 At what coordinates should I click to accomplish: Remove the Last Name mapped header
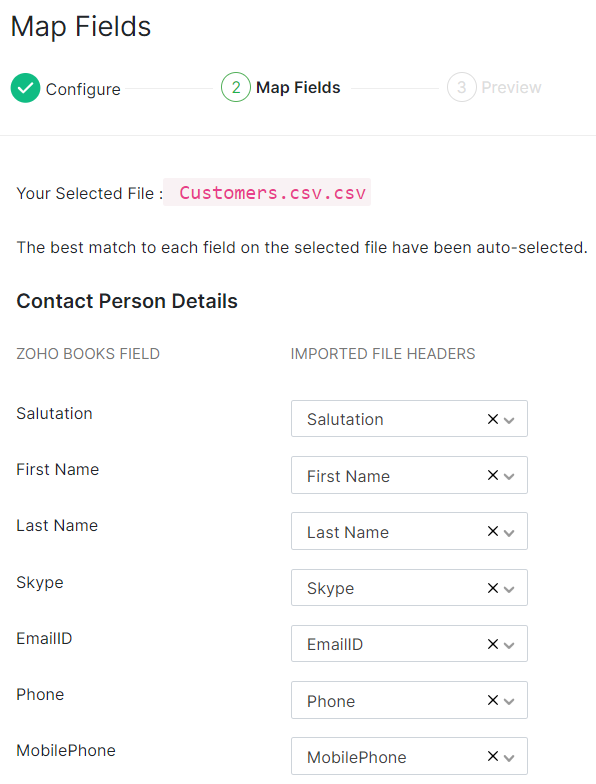(492, 531)
